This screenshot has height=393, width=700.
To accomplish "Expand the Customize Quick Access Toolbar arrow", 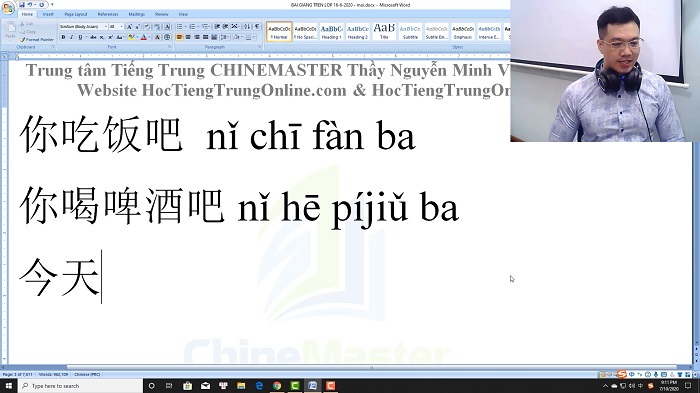I will point(52,4).
